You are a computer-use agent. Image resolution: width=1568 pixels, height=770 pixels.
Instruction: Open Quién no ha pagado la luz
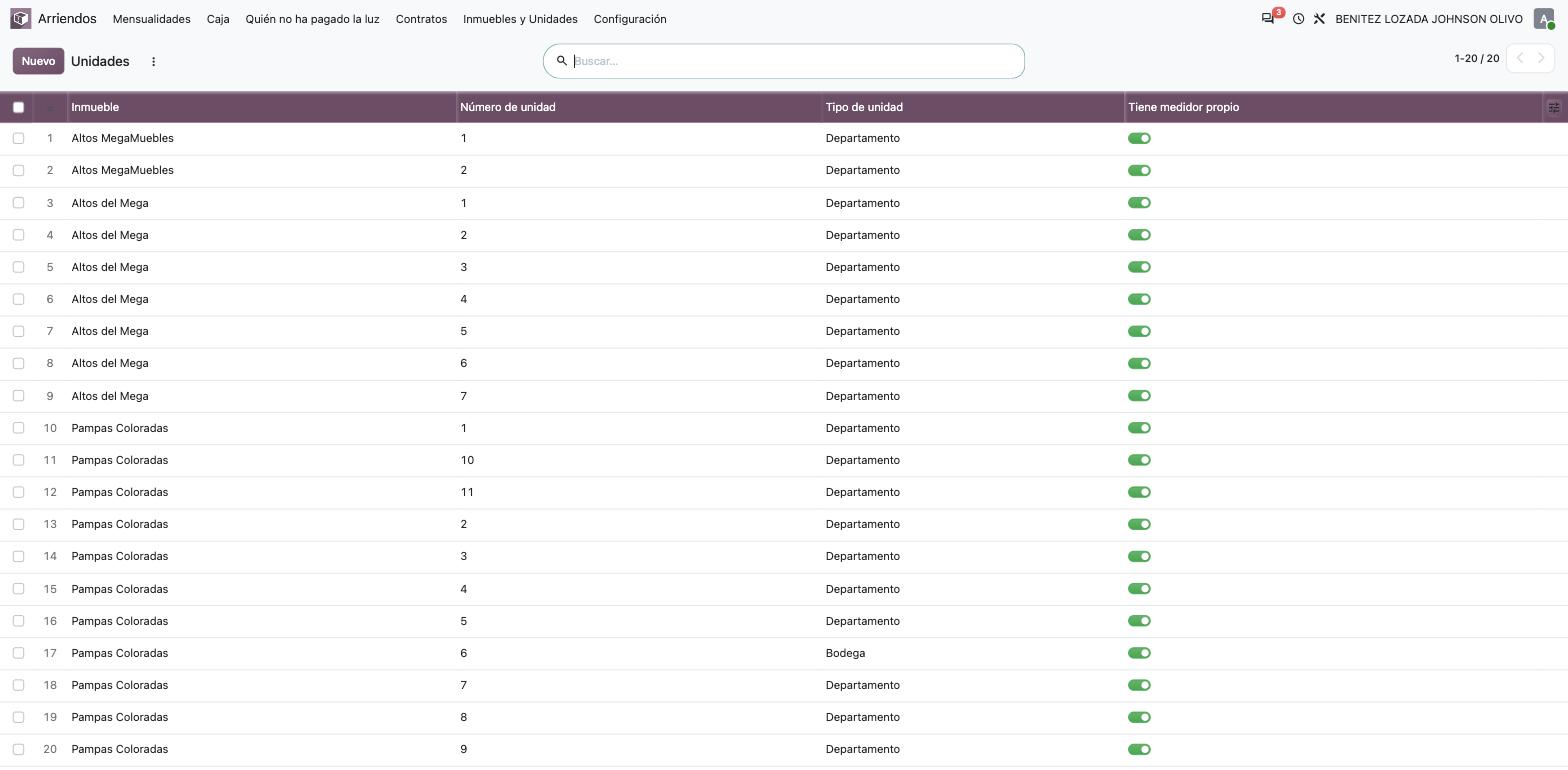313,19
